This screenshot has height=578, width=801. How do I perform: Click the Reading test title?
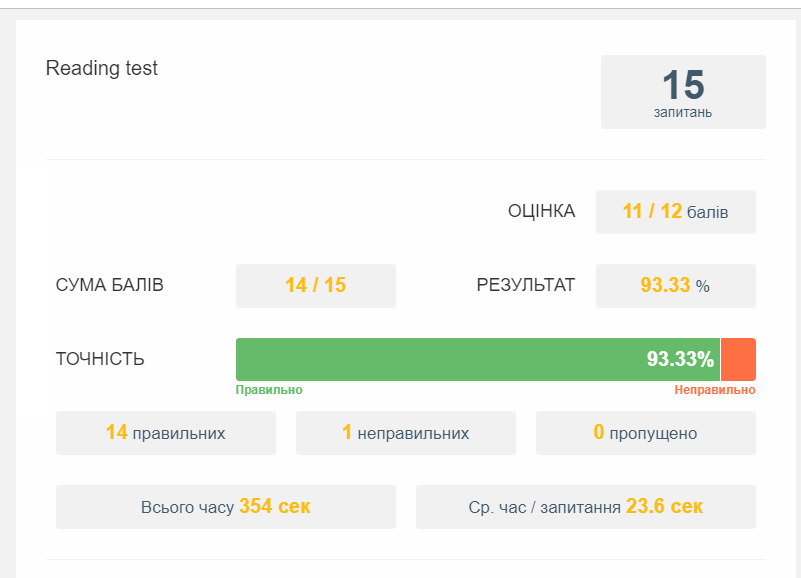coord(102,68)
